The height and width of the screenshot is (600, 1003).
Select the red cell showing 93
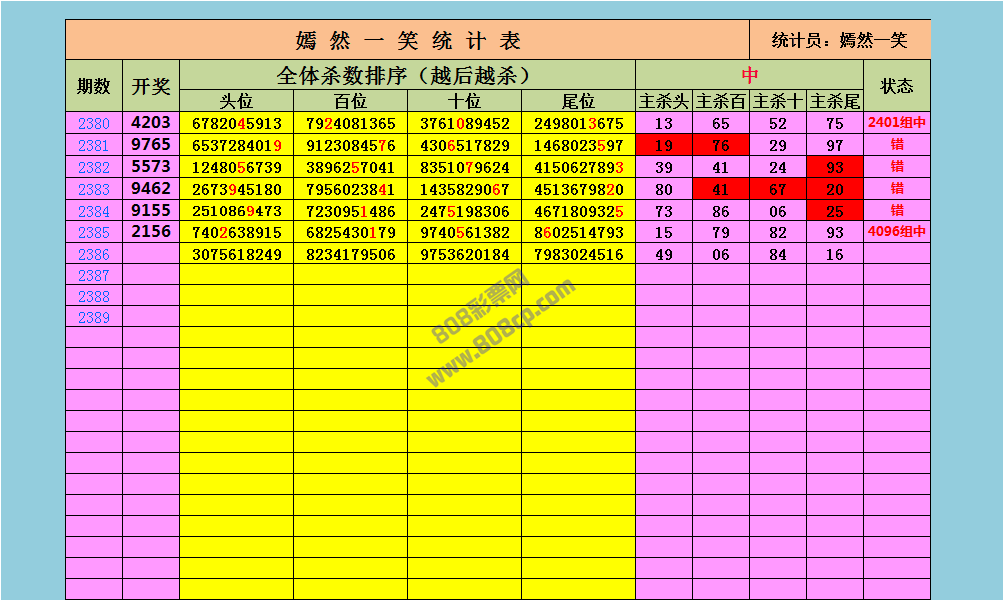835,168
